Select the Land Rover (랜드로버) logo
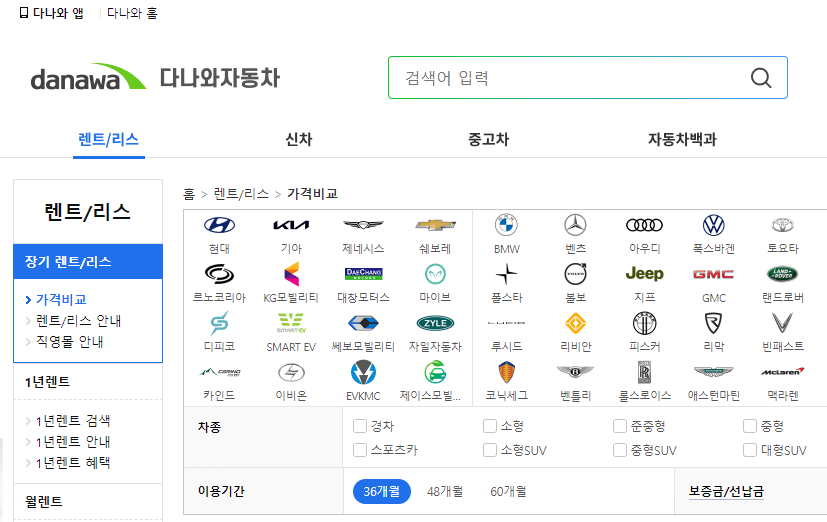This screenshot has width=827, height=522. [x=783, y=274]
